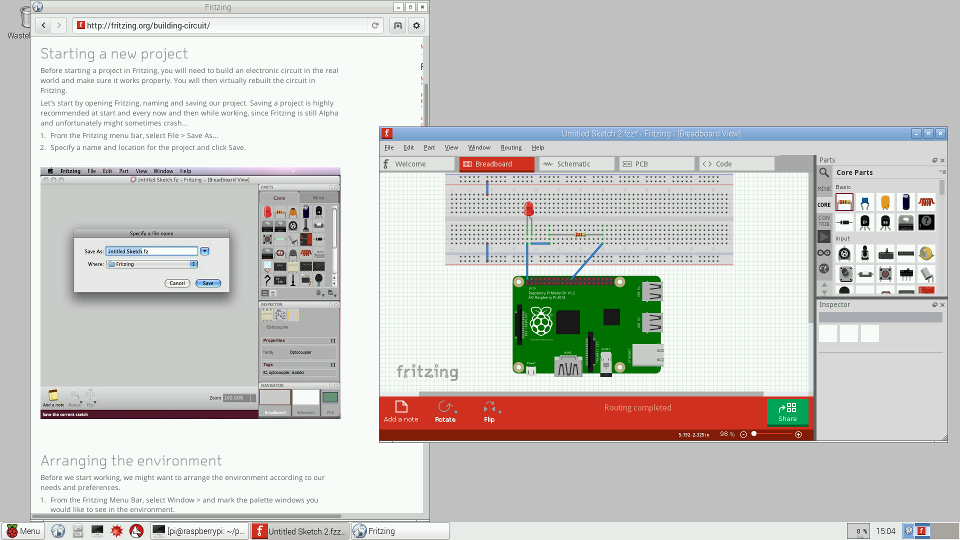
Task: Click the resistor on the breadboard
Action: pos(579,234)
